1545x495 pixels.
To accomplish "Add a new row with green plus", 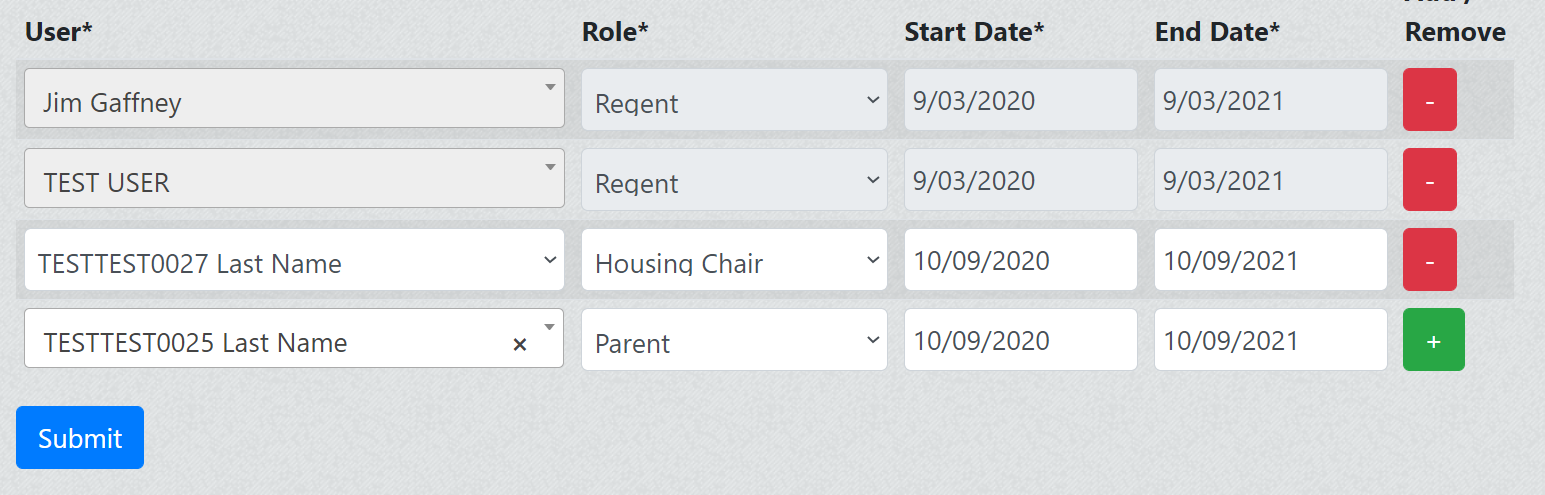I will click(1433, 340).
